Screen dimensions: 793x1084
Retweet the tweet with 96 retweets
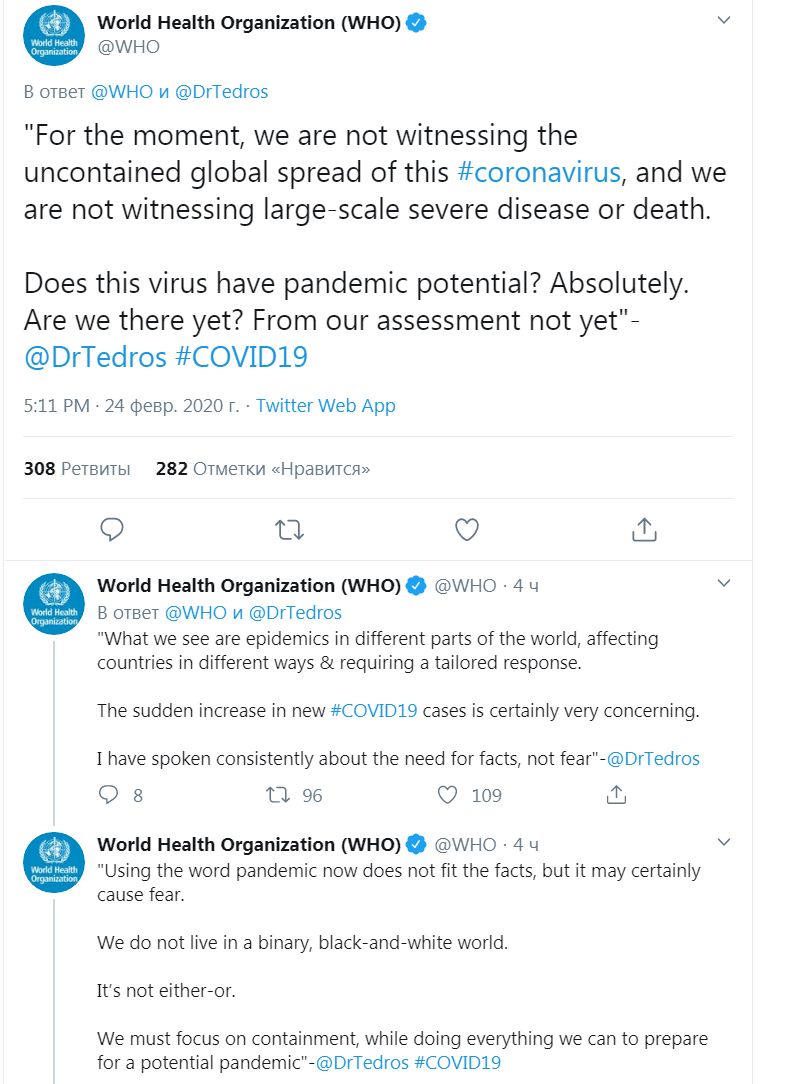click(277, 795)
